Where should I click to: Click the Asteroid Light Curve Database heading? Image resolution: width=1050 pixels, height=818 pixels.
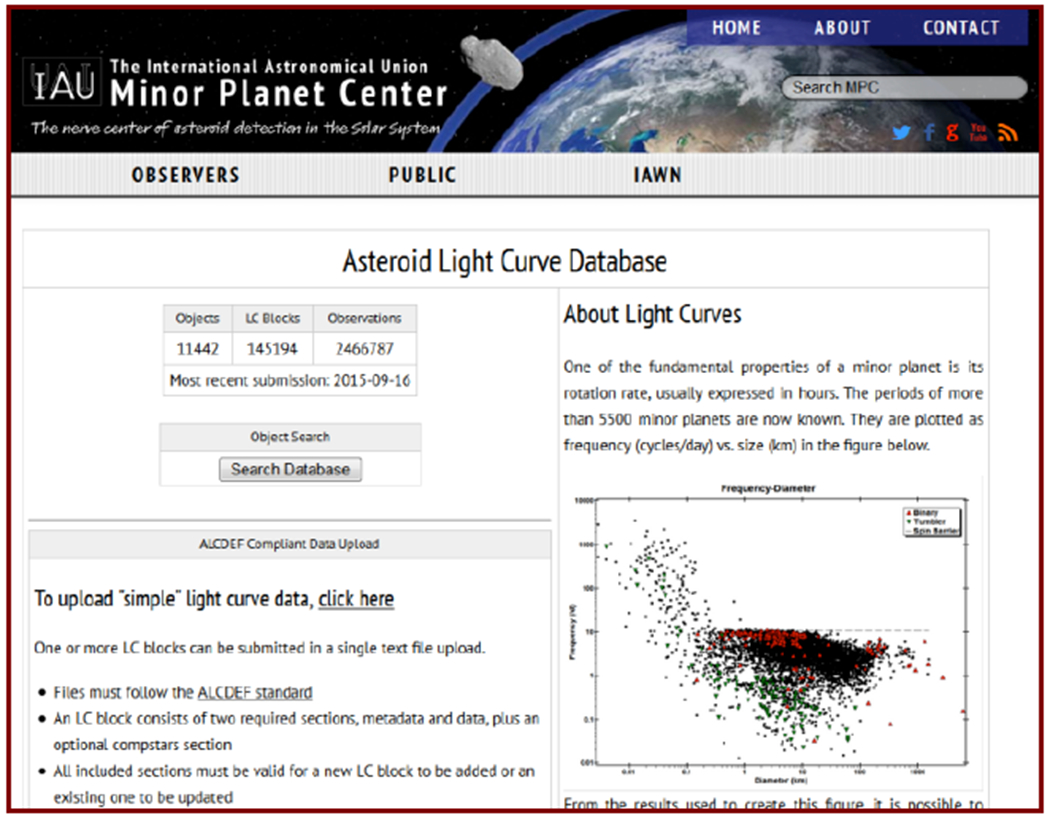tap(504, 262)
